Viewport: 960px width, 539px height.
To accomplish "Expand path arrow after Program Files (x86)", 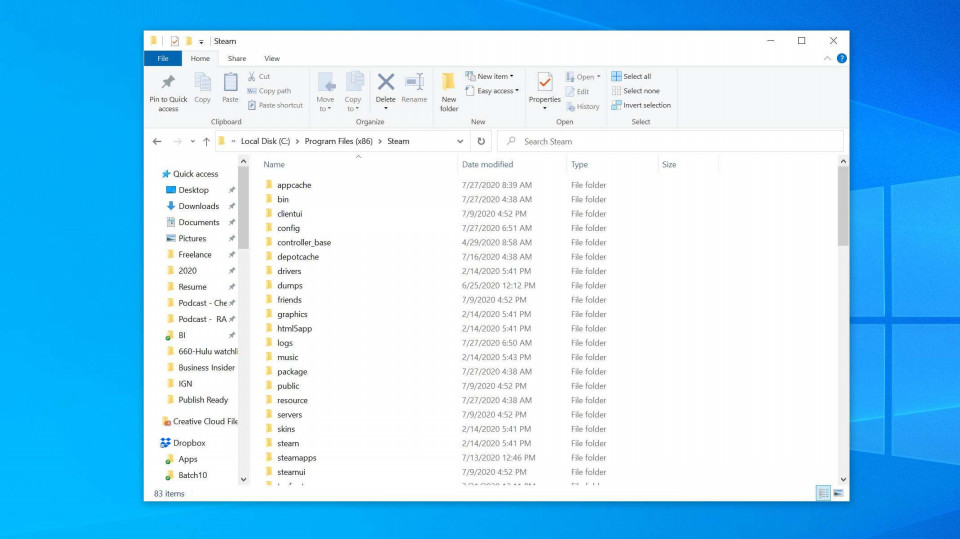I will 380,141.
